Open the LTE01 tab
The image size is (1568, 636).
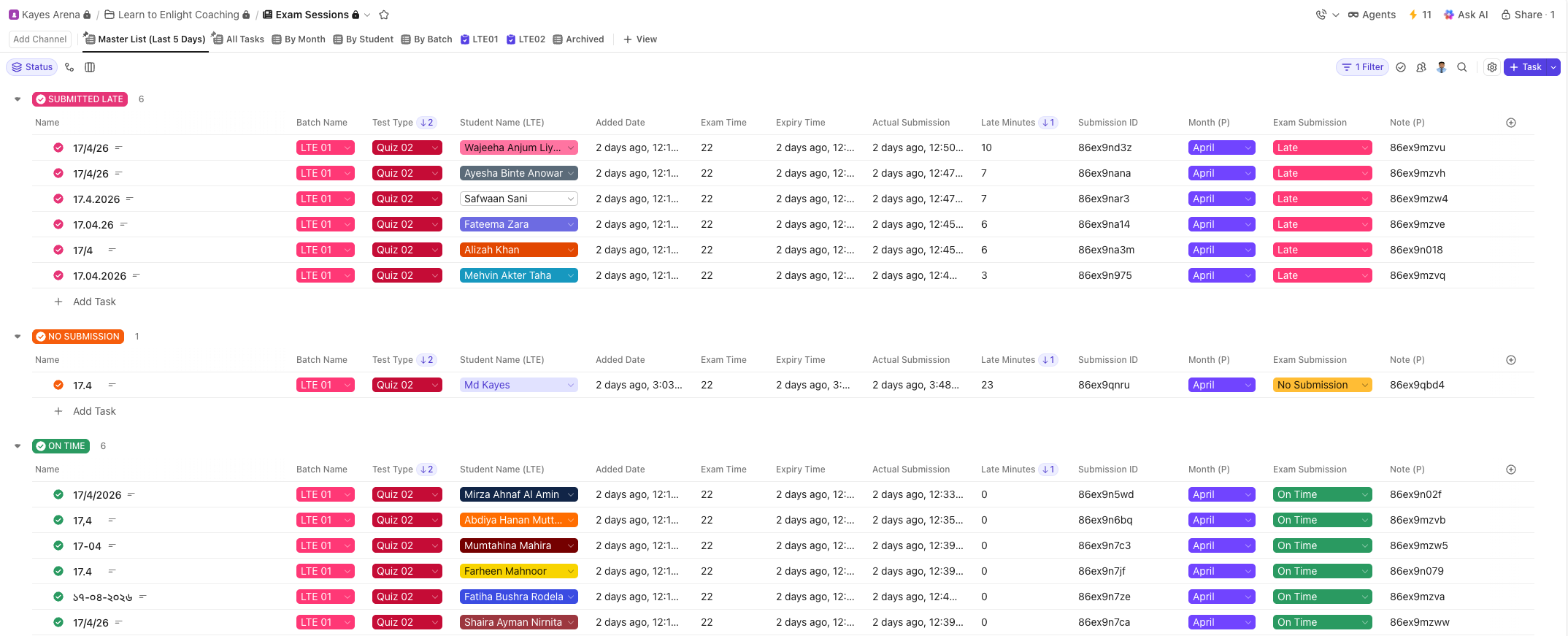480,39
